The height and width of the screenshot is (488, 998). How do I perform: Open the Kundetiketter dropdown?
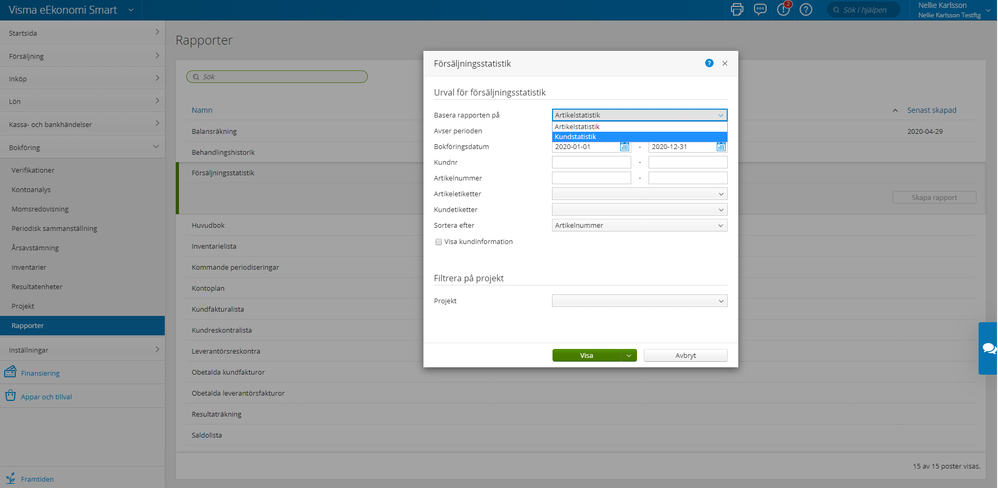click(x=640, y=209)
